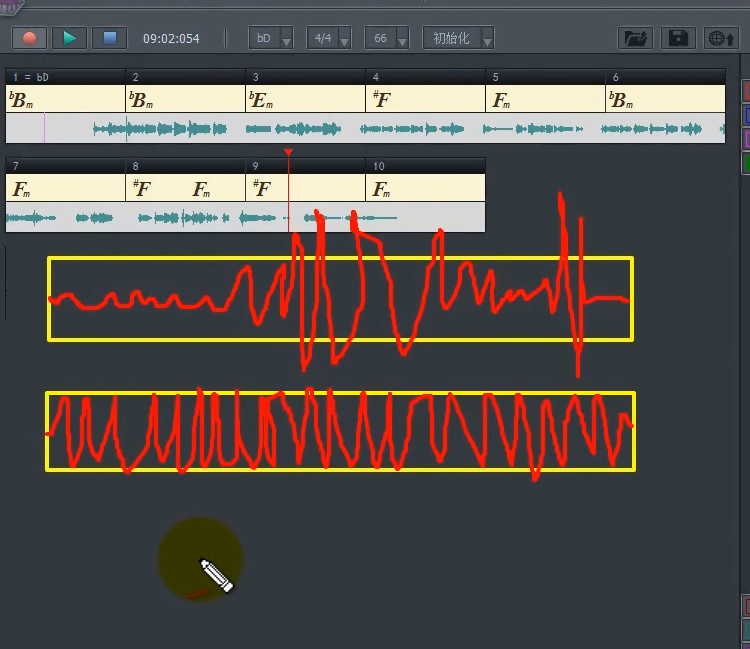Click the waveform under measure 7
Screen dimensions: 750x649
[66, 218]
